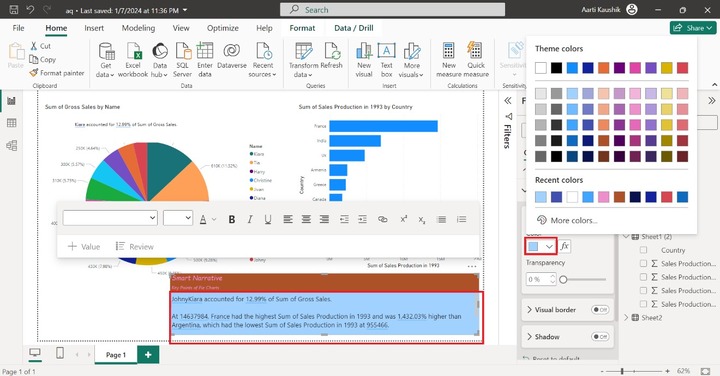Insert hyperlink from text toolbar
720x376 pixels.
(382, 219)
